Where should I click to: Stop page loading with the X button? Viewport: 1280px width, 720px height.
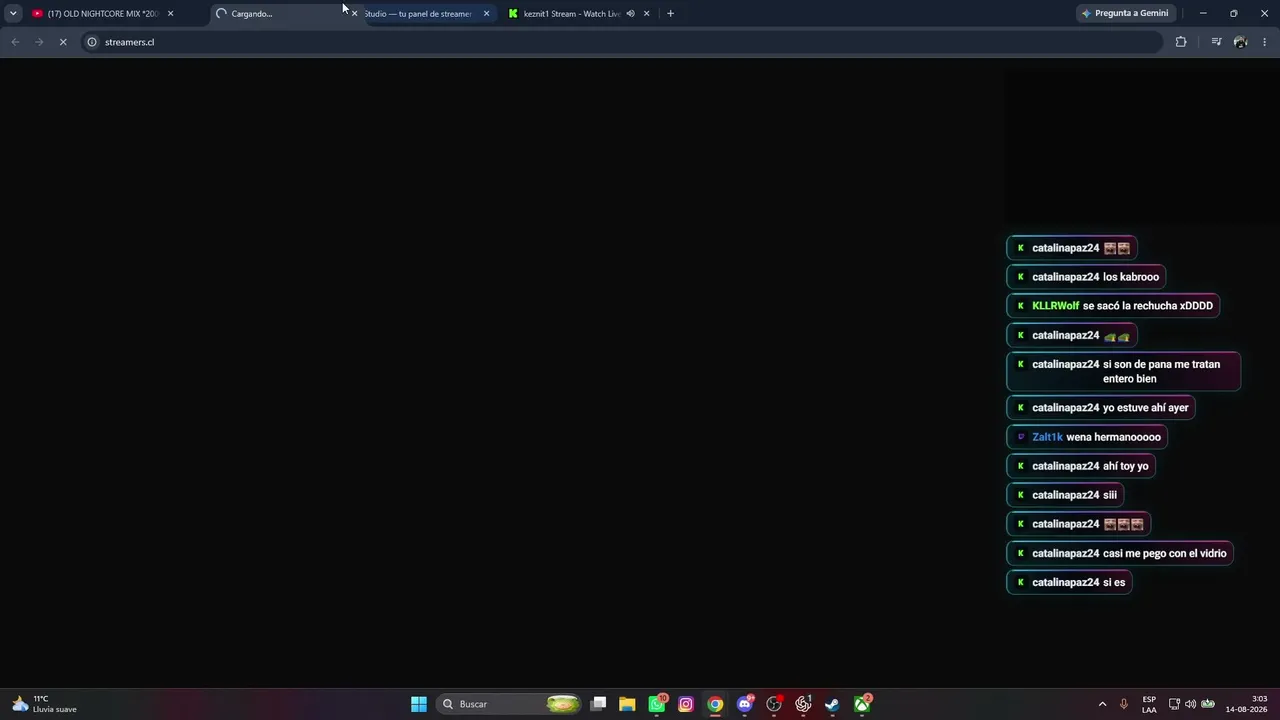coord(62,42)
